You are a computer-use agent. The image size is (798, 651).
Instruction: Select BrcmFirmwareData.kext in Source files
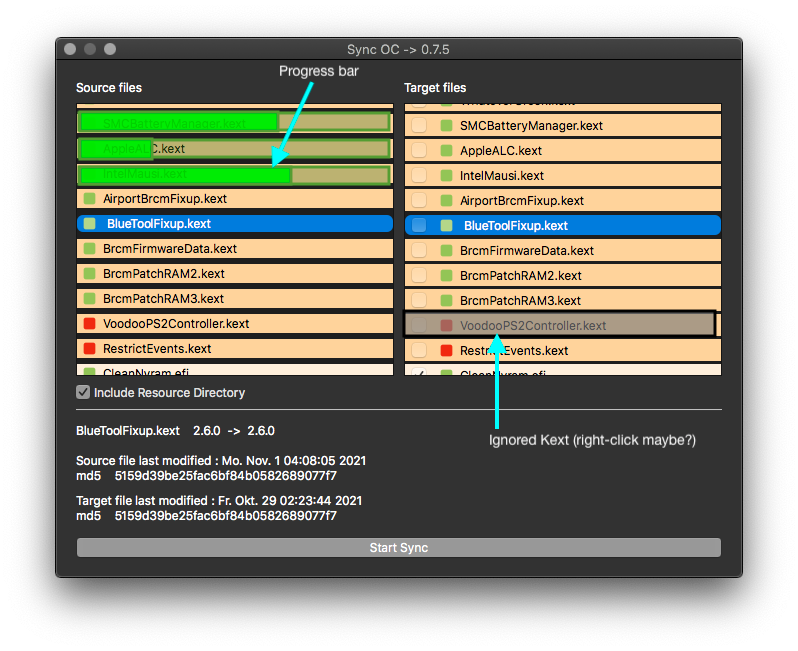point(235,248)
